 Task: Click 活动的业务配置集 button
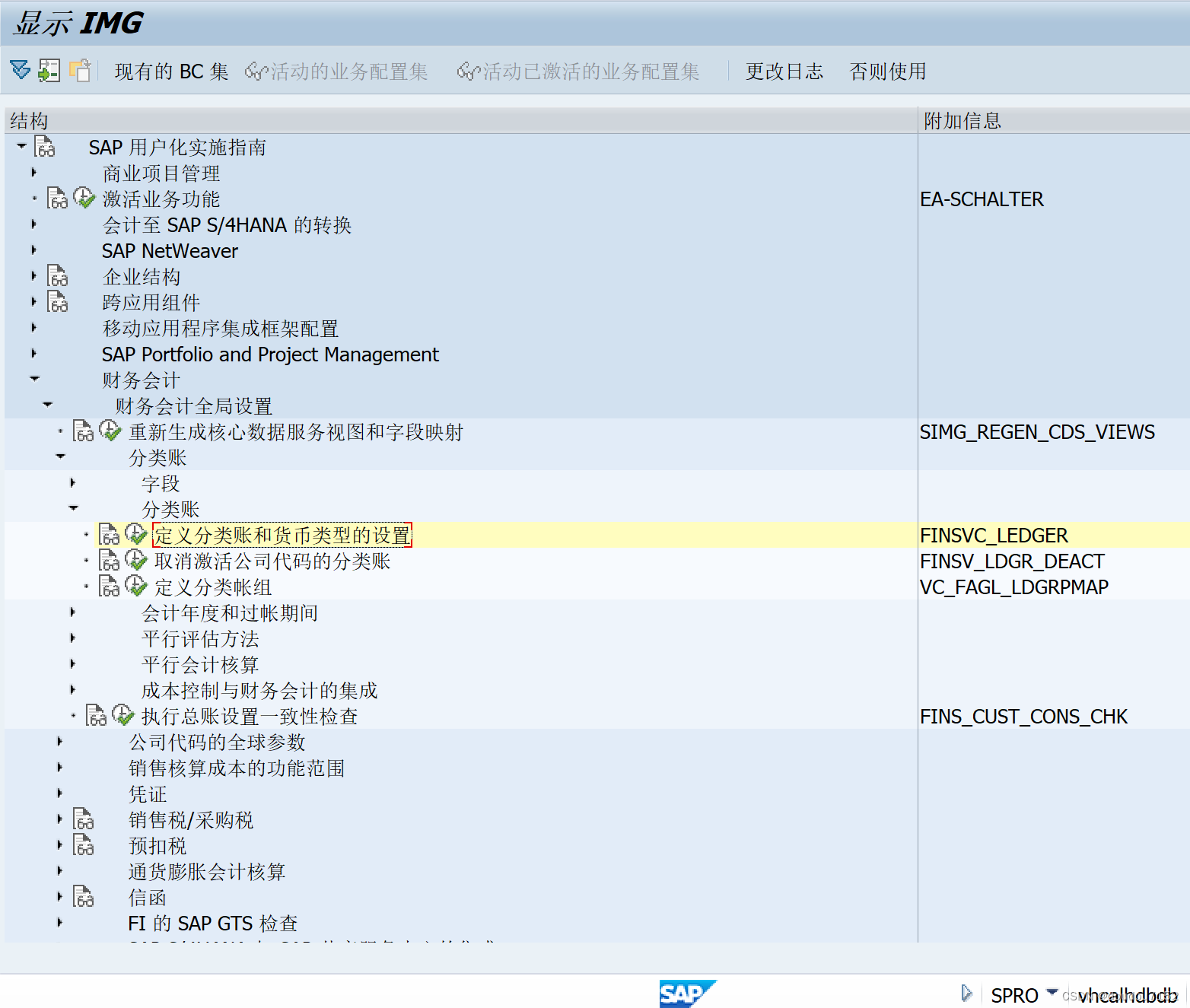pyautogui.click(x=336, y=72)
